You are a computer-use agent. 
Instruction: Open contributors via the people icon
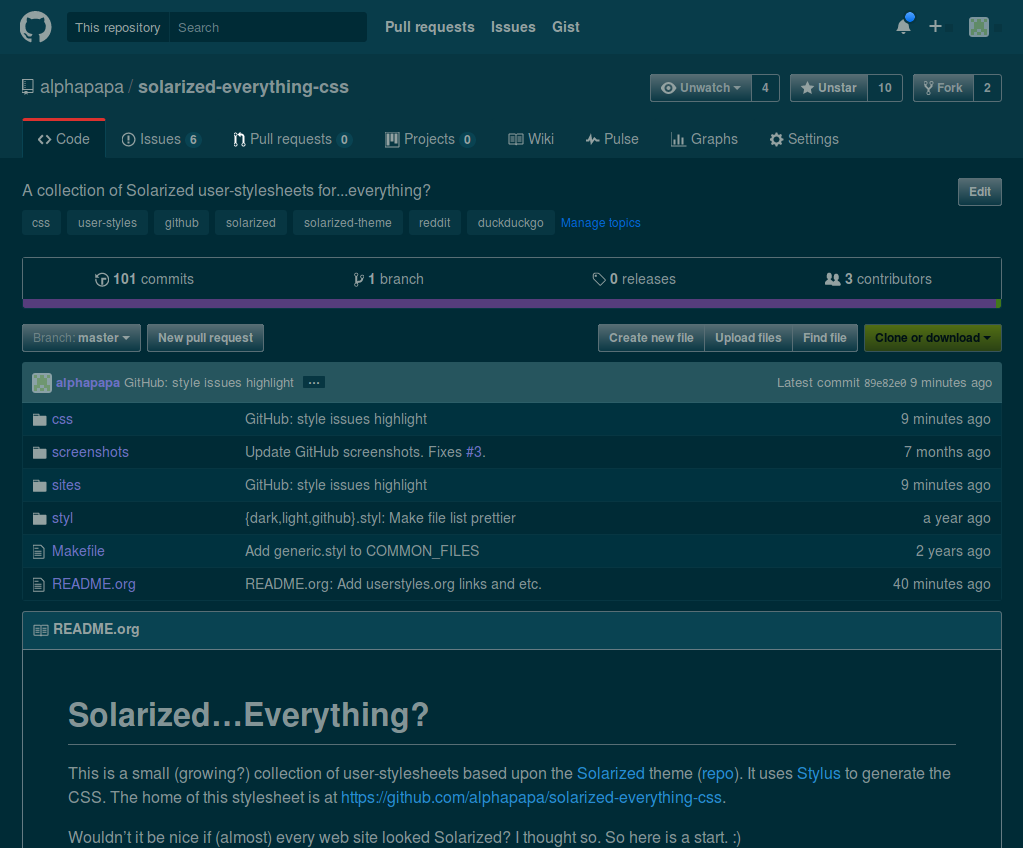[x=832, y=279]
